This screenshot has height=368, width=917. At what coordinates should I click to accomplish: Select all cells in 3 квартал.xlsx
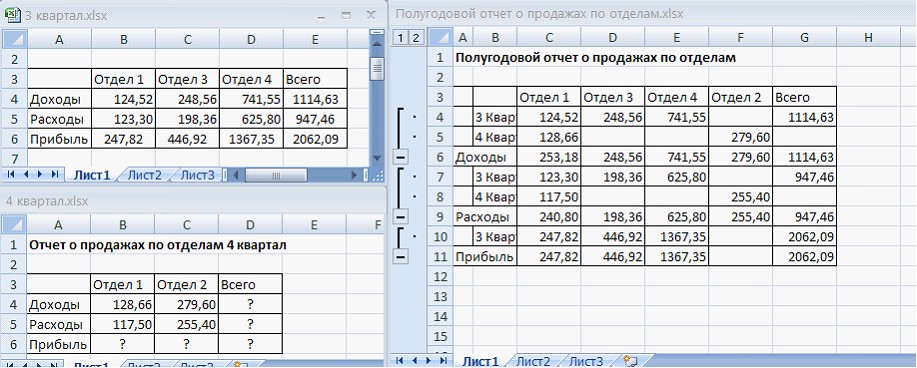click(x=14, y=39)
